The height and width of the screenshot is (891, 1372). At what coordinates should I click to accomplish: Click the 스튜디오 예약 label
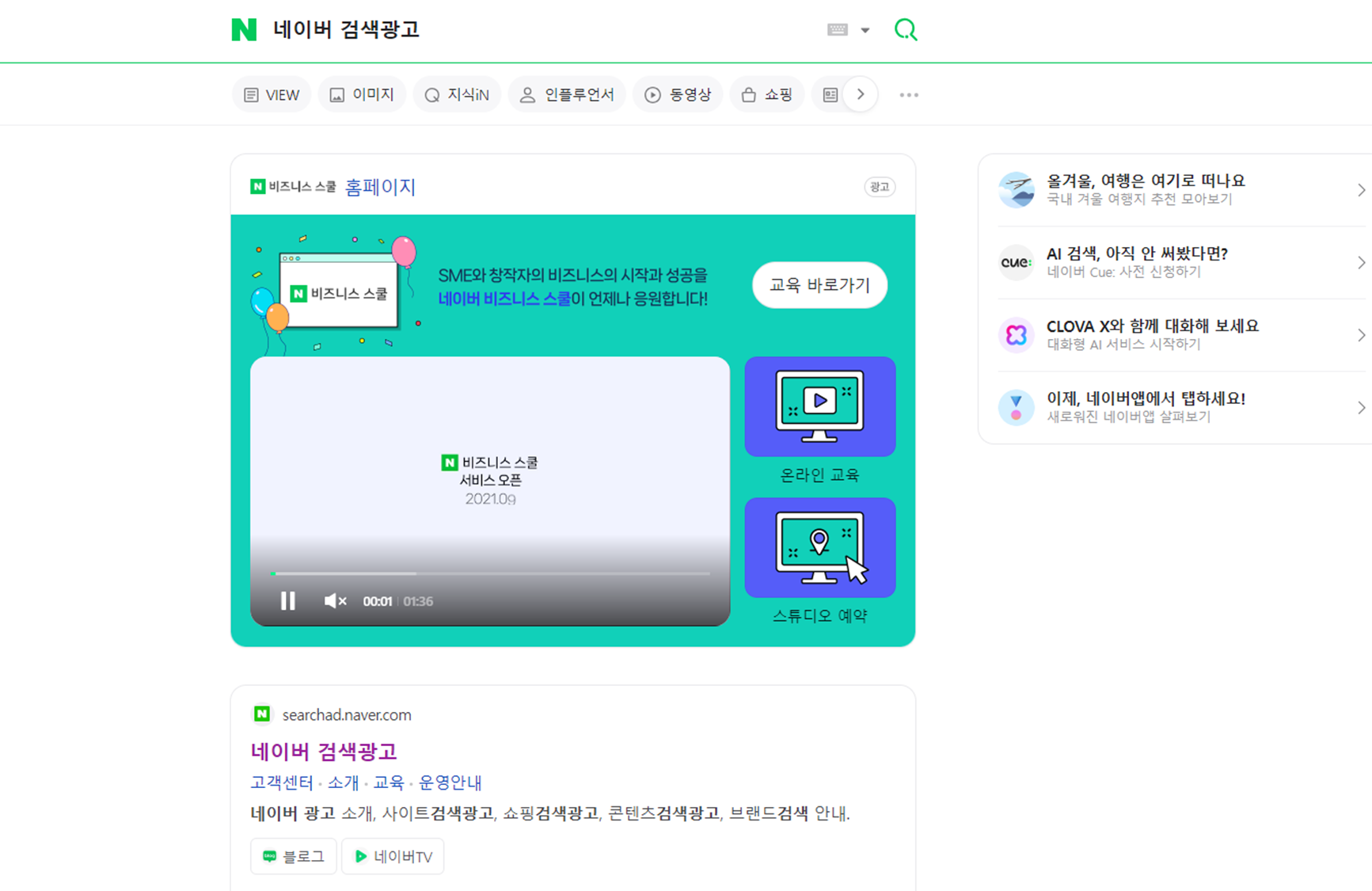[x=819, y=616]
